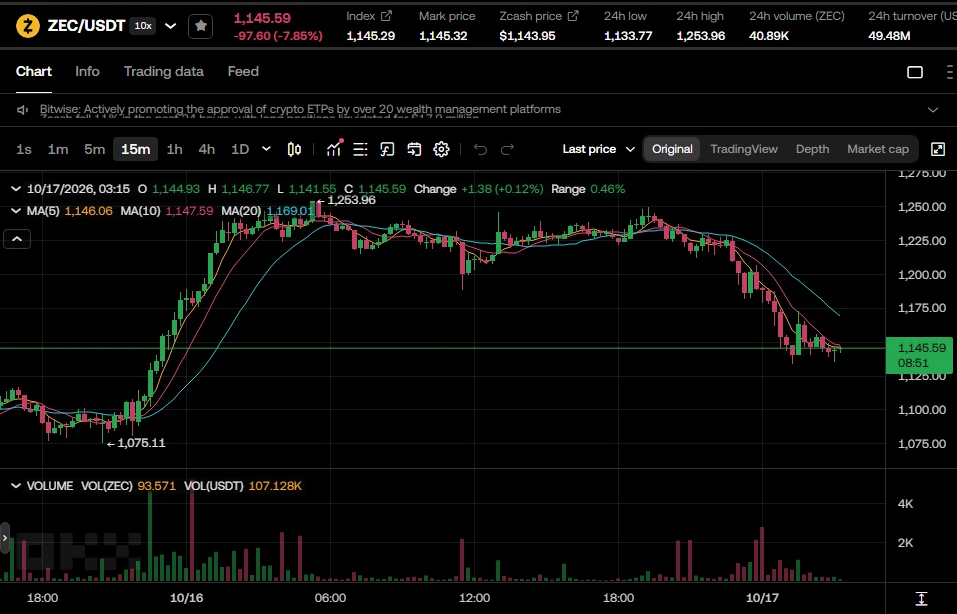Add ZEC/USDT to favorites with star icon
This screenshot has width=957, height=614.
coord(200,26)
